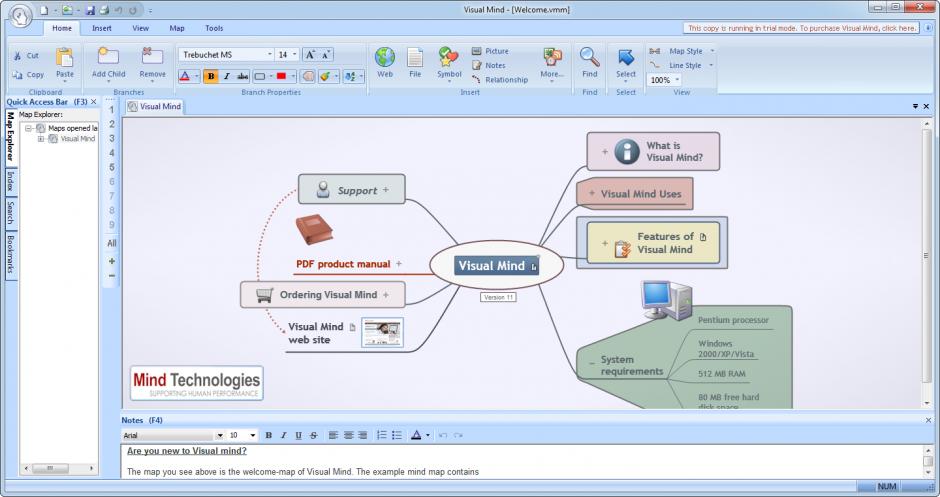Open the Arial font dropdown in Notes

[x=220, y=435]
